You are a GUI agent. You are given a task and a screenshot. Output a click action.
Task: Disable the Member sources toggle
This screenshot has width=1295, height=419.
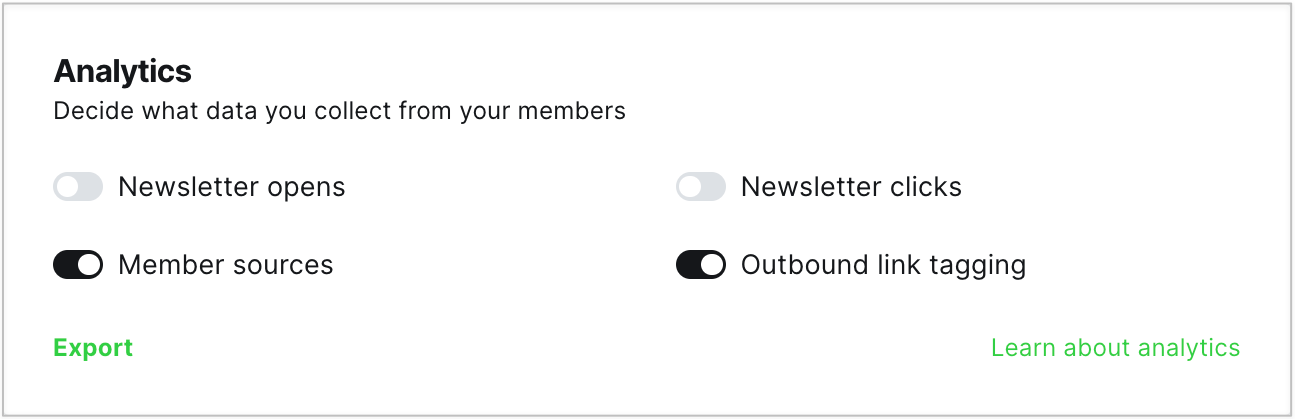tap(78, 265)
